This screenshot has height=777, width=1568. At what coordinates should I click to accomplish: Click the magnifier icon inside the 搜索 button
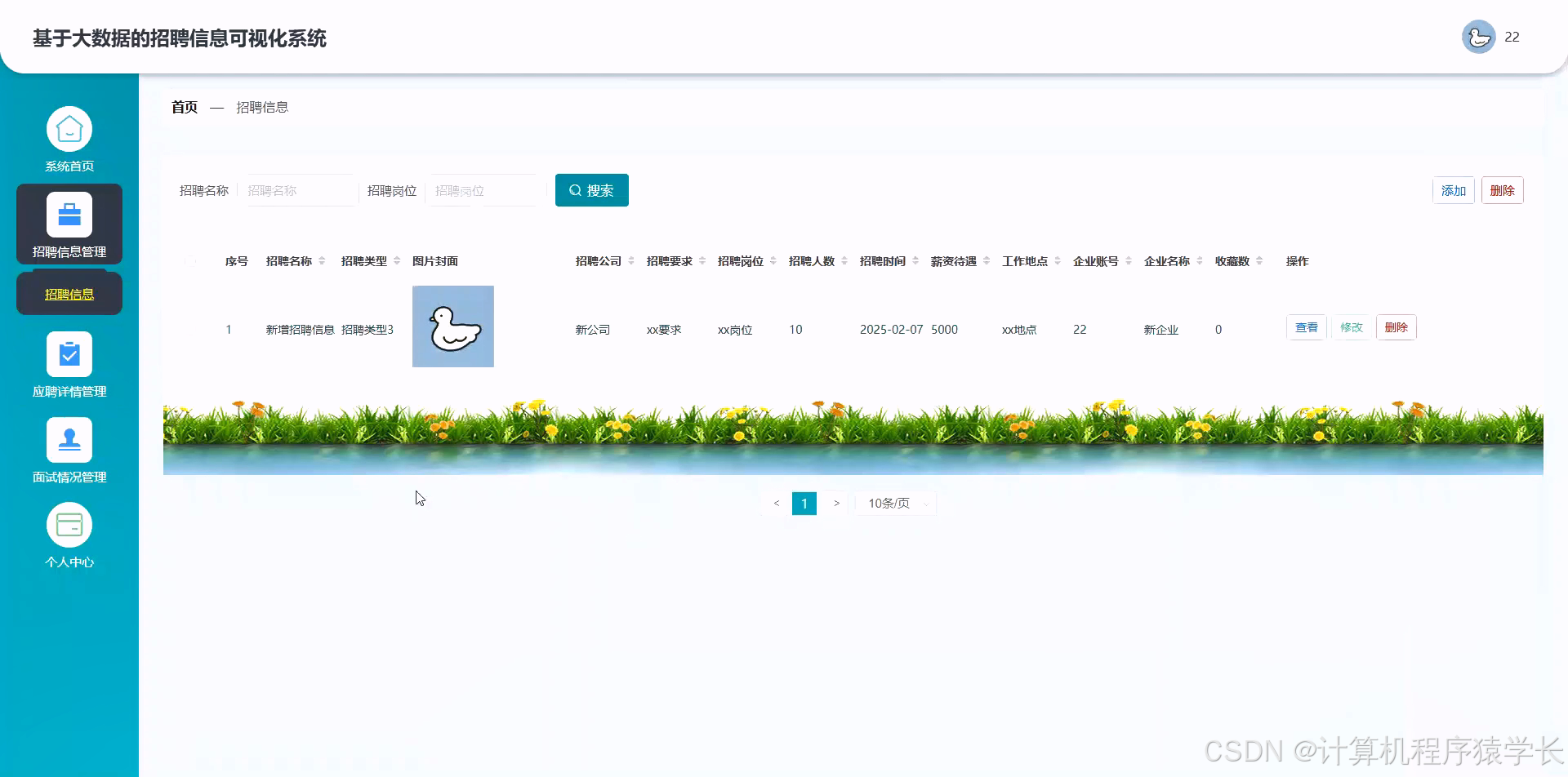pos(575,190)
